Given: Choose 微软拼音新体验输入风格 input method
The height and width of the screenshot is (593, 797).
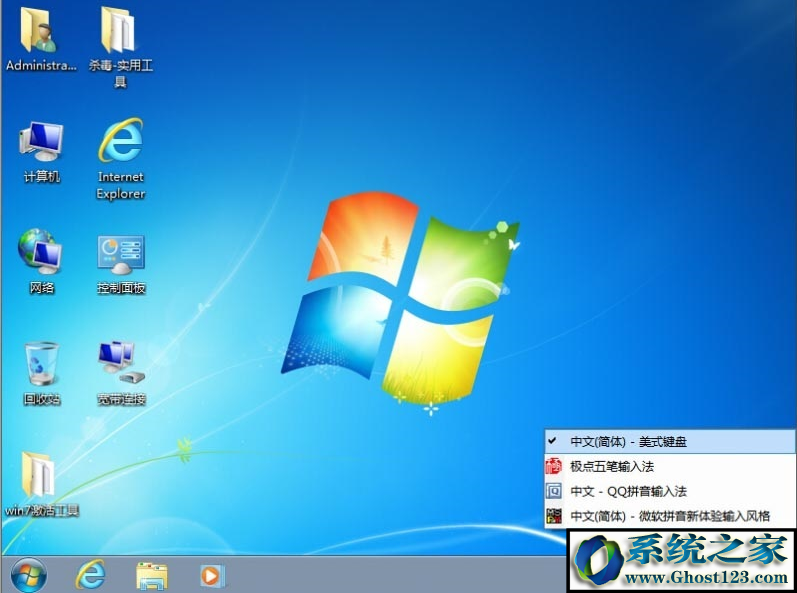Looking at the screenshot, I should point(670,516).
